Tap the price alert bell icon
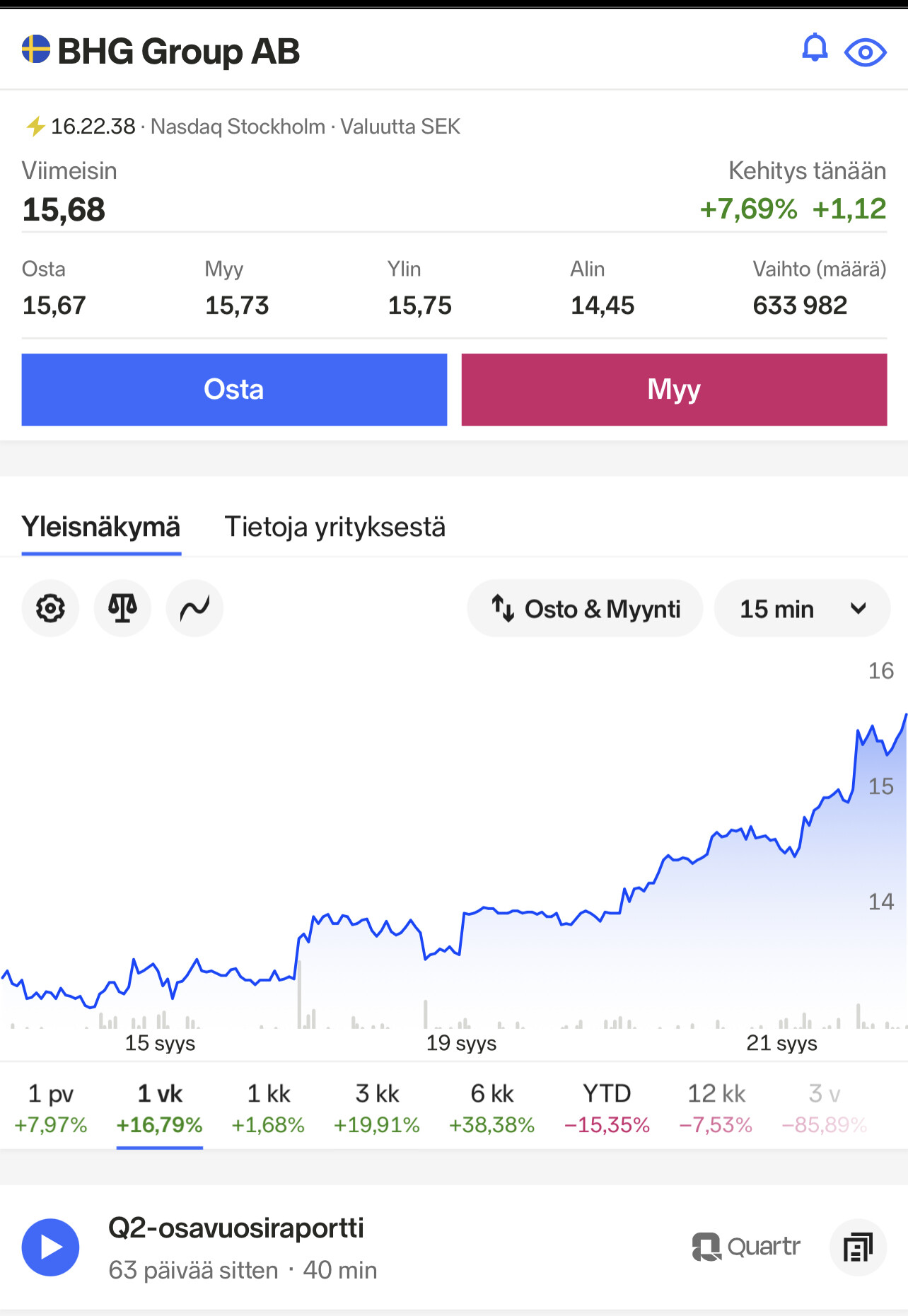Image resolution: width=908 pixels, height=1316 pixels. point(815,49)
